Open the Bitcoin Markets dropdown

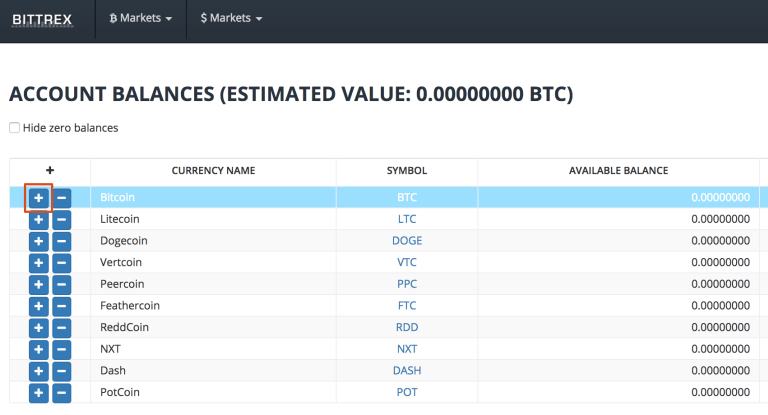click(141, 18)
